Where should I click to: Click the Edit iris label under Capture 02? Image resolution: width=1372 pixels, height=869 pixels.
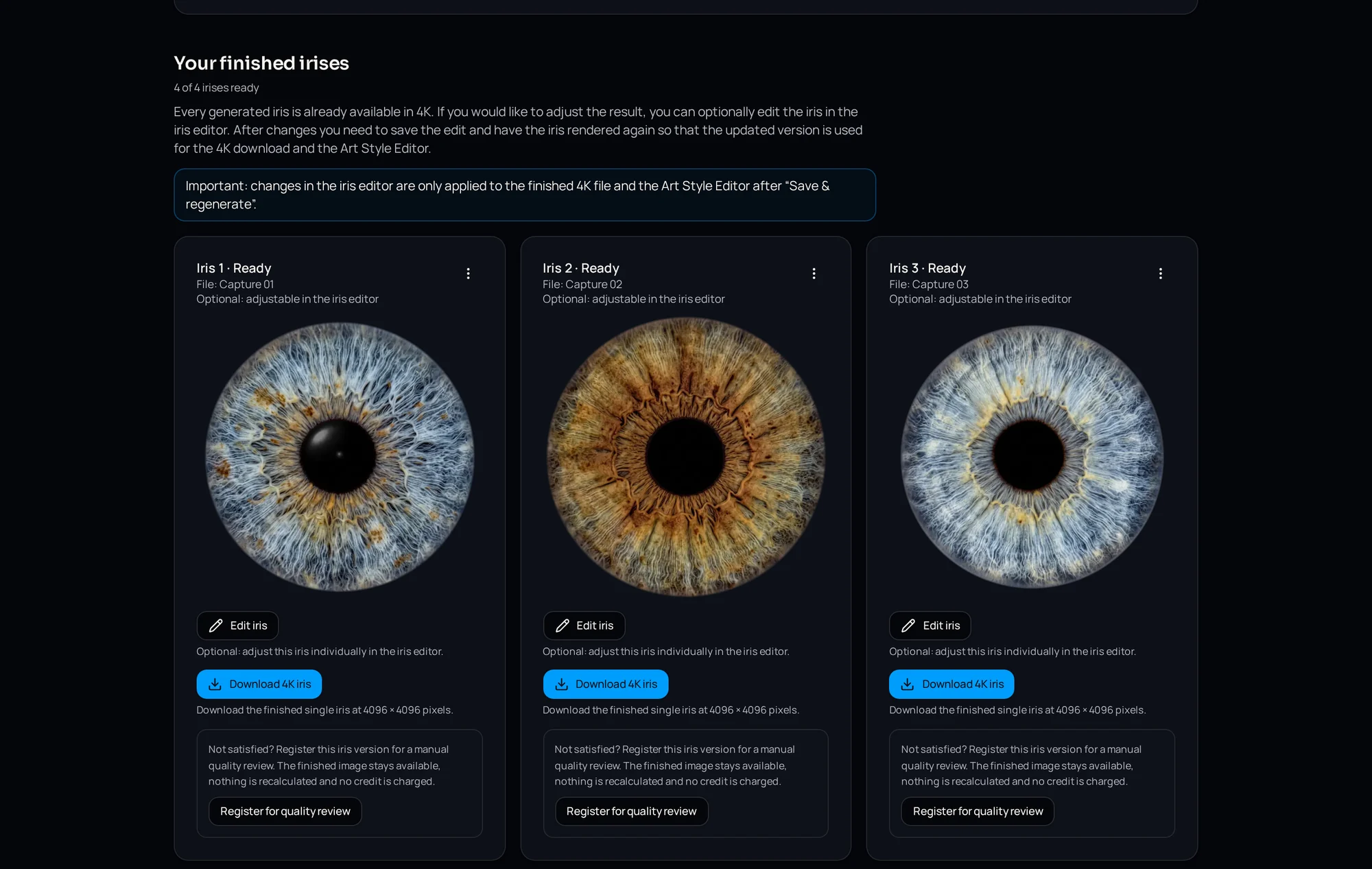coord(595,626)
